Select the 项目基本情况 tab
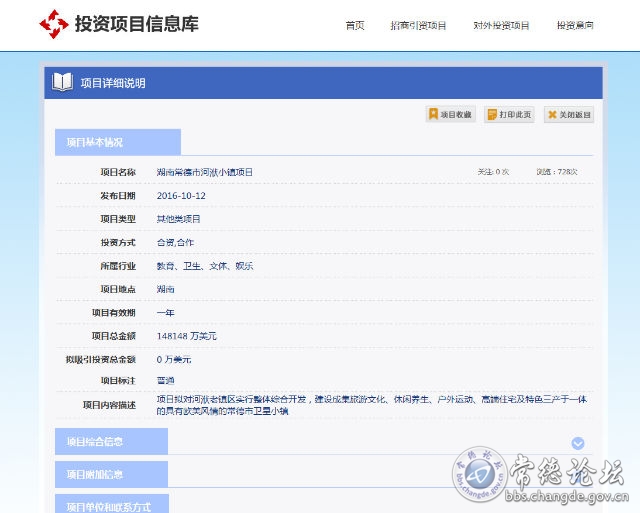This screenshot has height=513, width=640. coord(118,142)
